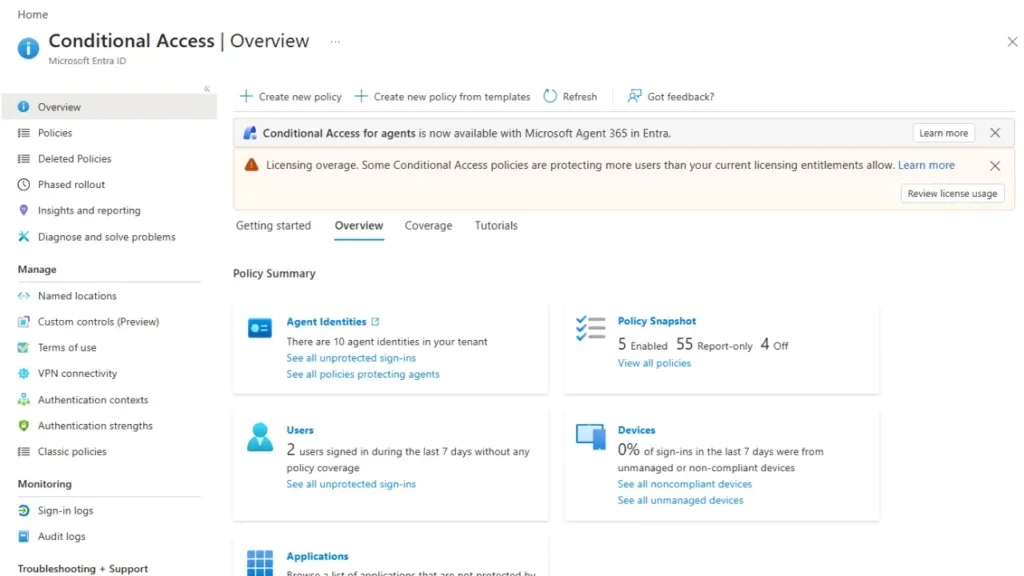Open See all policies protecting agents link
This screenshot has width=1024, height=576.
362,374
